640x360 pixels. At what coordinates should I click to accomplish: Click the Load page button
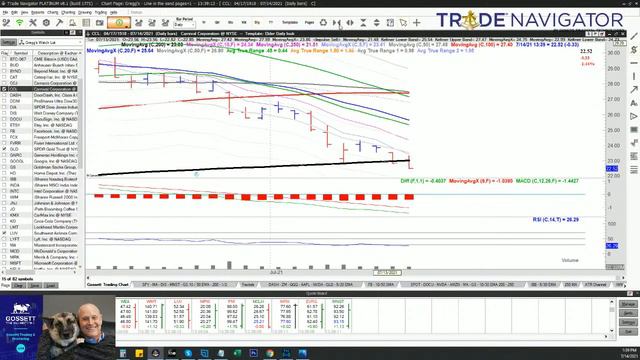pyautogui.click(x=50, y=286)
